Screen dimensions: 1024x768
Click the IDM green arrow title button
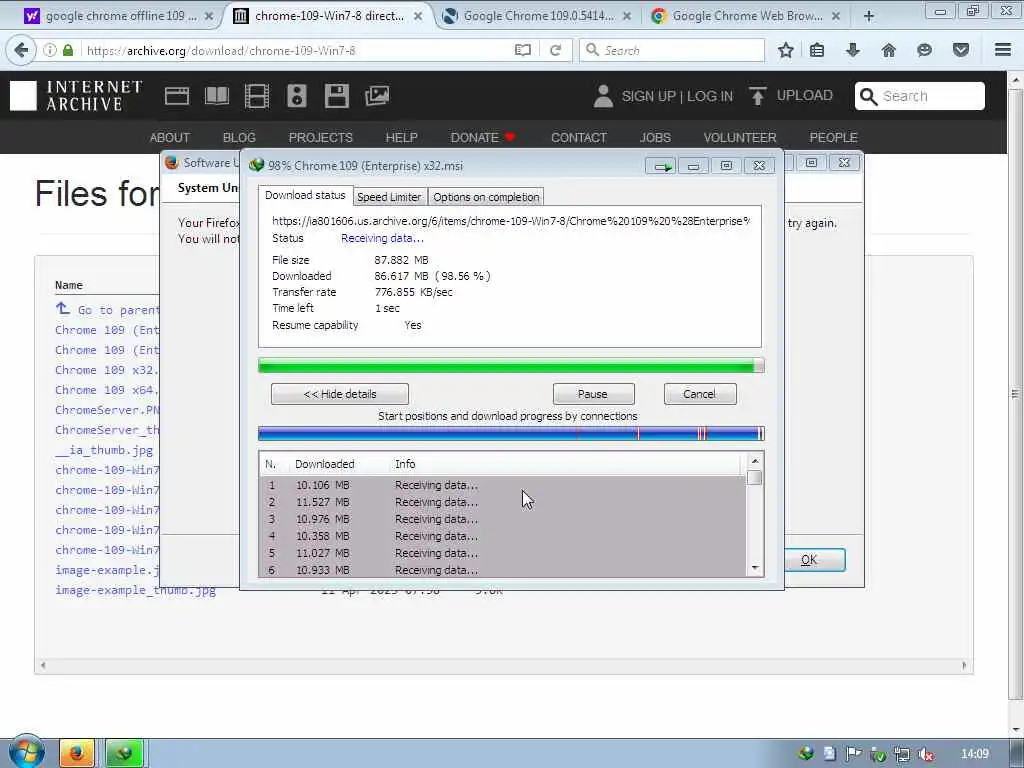[x=661, y=167]
